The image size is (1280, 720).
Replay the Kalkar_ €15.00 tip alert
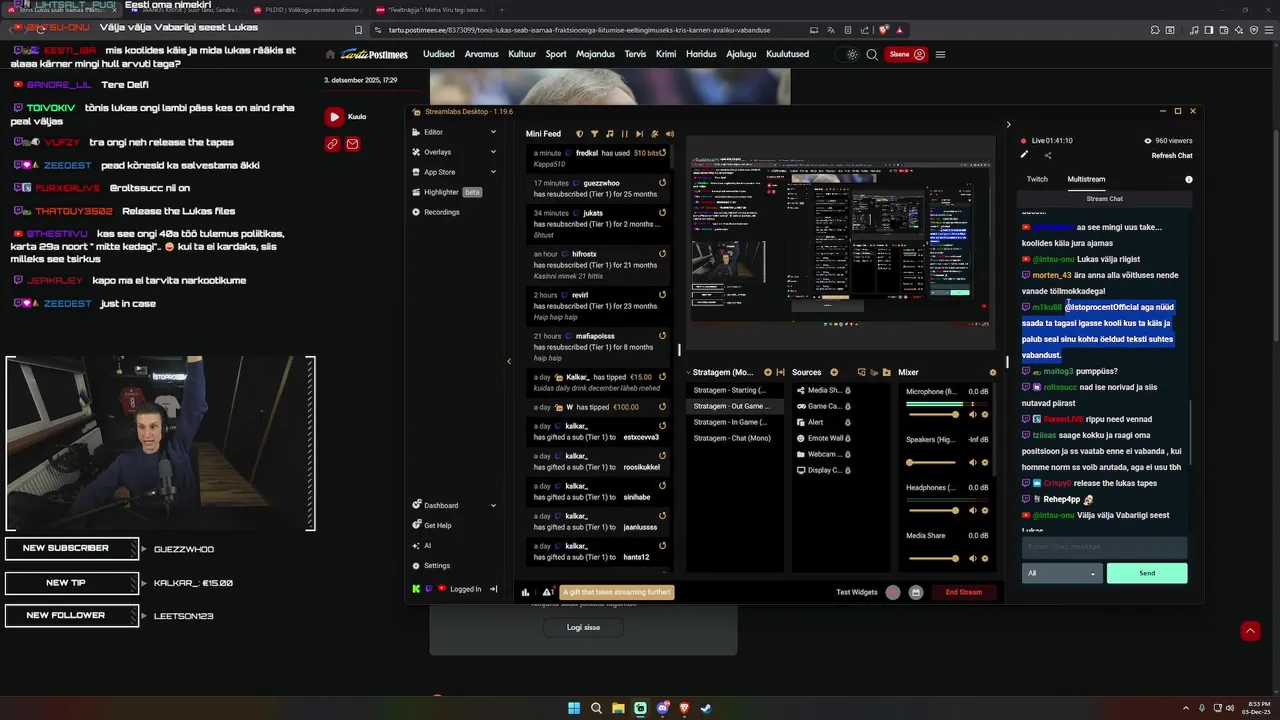pyautogui.click(x=662, y=377)
